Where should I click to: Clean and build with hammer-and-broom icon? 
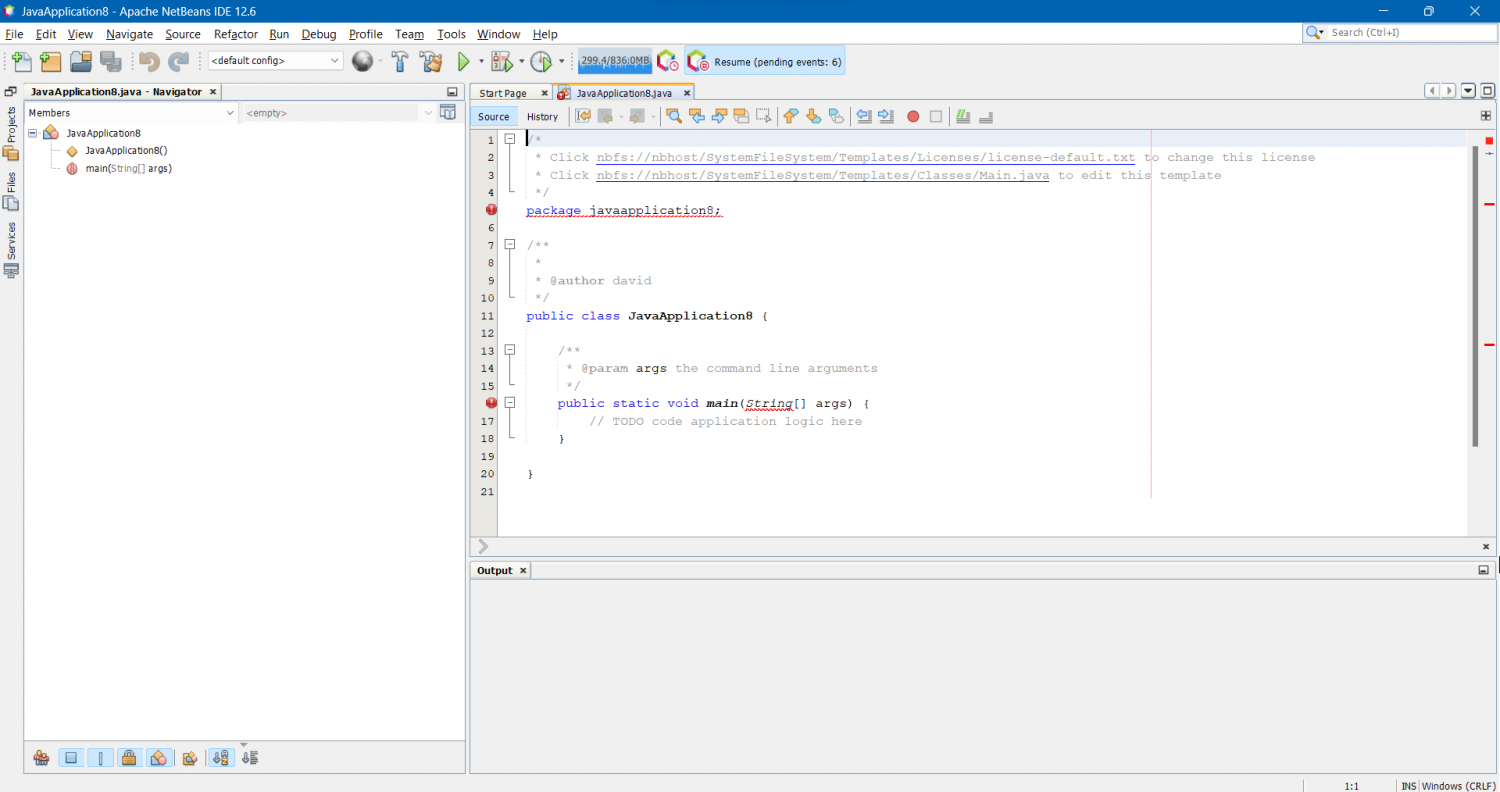(x=431, y=61)
